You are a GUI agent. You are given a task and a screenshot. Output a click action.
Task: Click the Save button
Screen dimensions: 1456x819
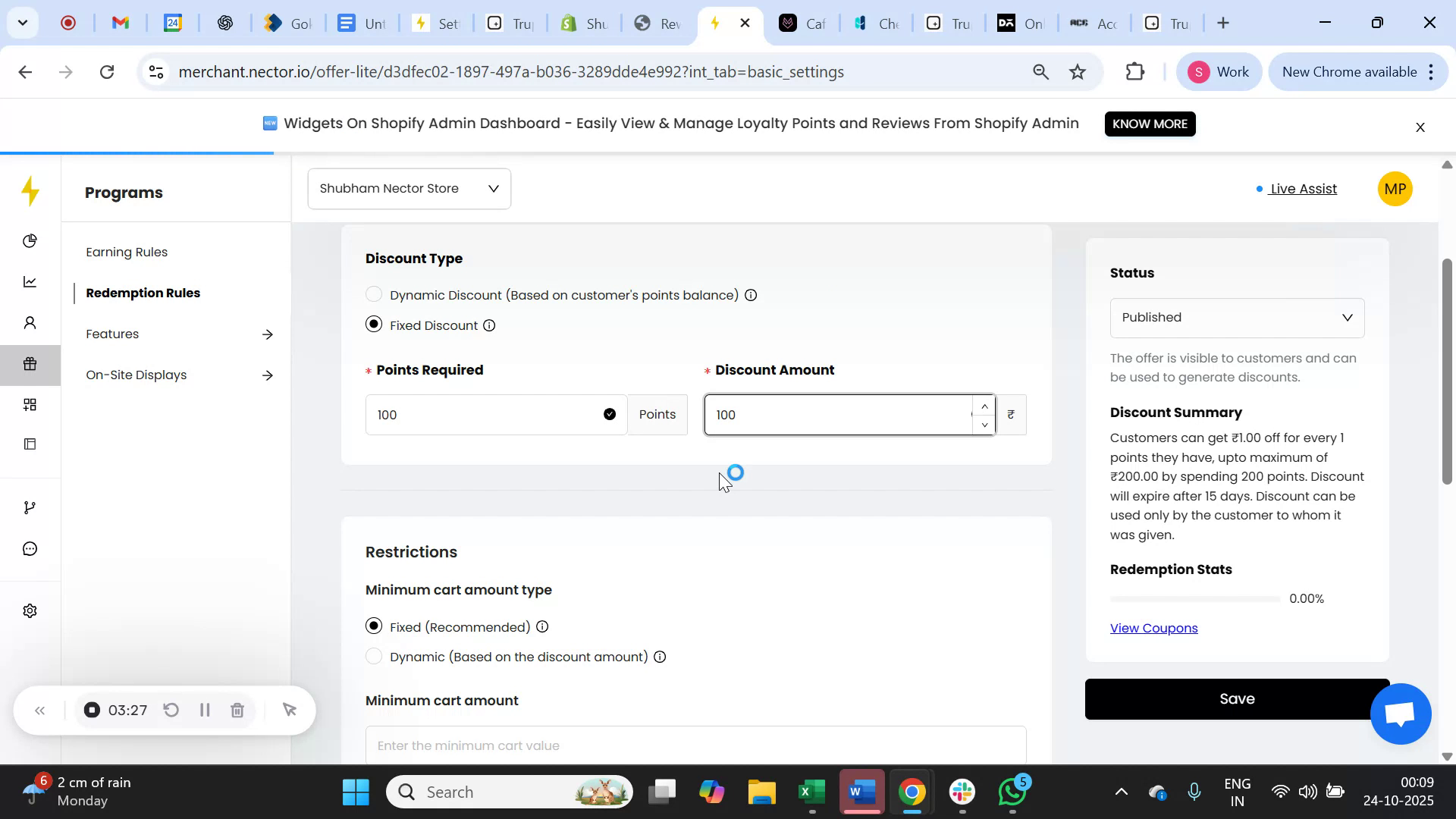[x=1236, y=698]
